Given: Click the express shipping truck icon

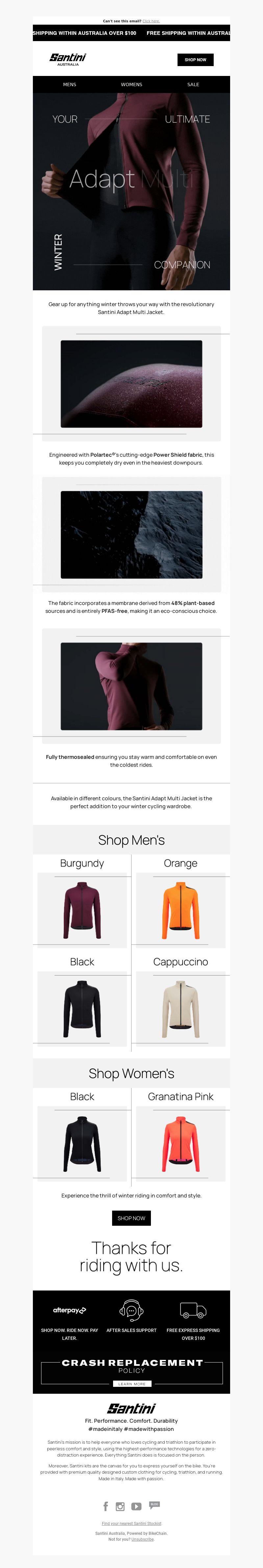Looking at the screenshot, I should pyautogui.click(x=193, y=1309).
